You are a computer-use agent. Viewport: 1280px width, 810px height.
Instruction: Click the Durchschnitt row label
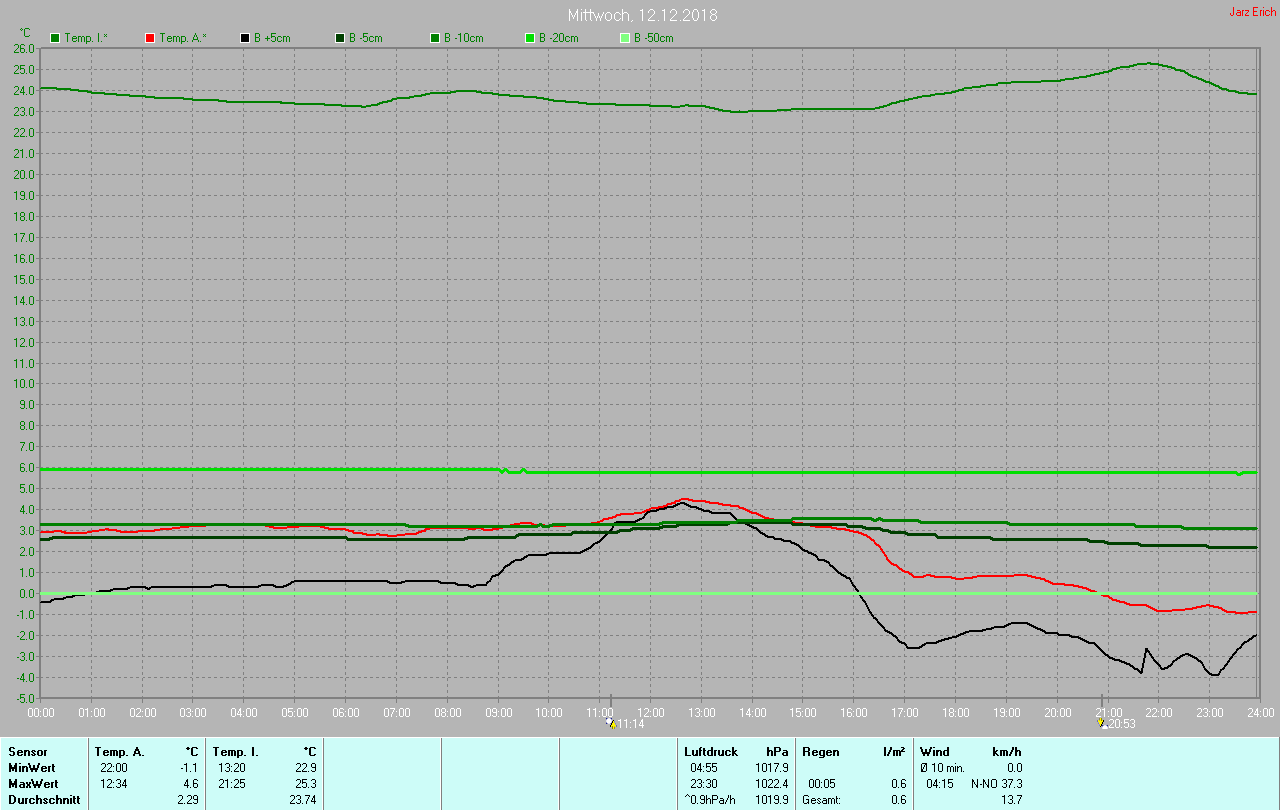[44, 799]
